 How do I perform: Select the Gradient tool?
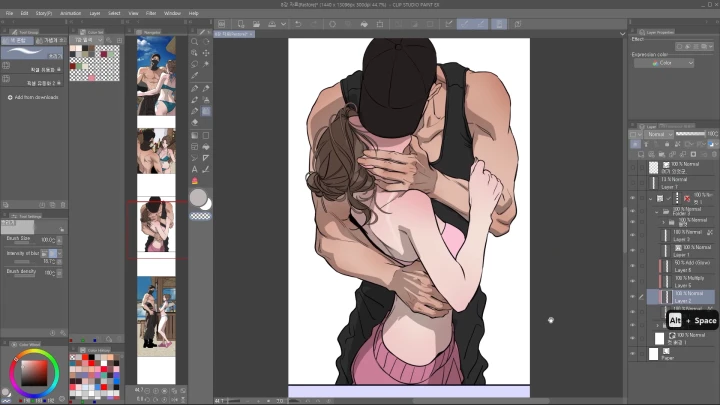pyautogui.click(x=195, y=135)
